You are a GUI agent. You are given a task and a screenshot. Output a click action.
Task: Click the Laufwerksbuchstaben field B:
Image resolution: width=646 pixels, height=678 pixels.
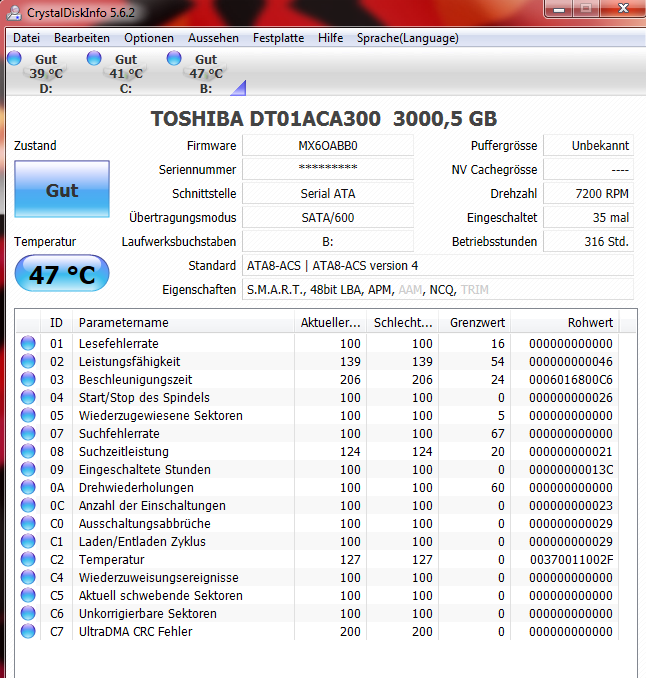328,242
